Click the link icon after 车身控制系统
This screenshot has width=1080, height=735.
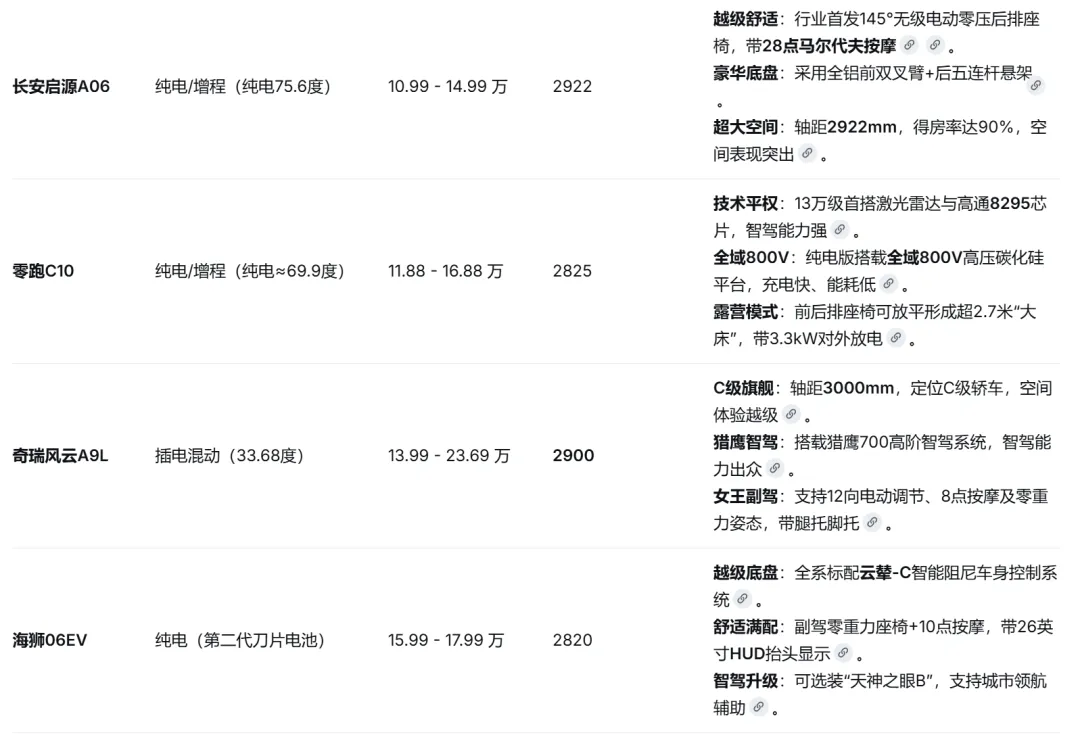(742, 599)
